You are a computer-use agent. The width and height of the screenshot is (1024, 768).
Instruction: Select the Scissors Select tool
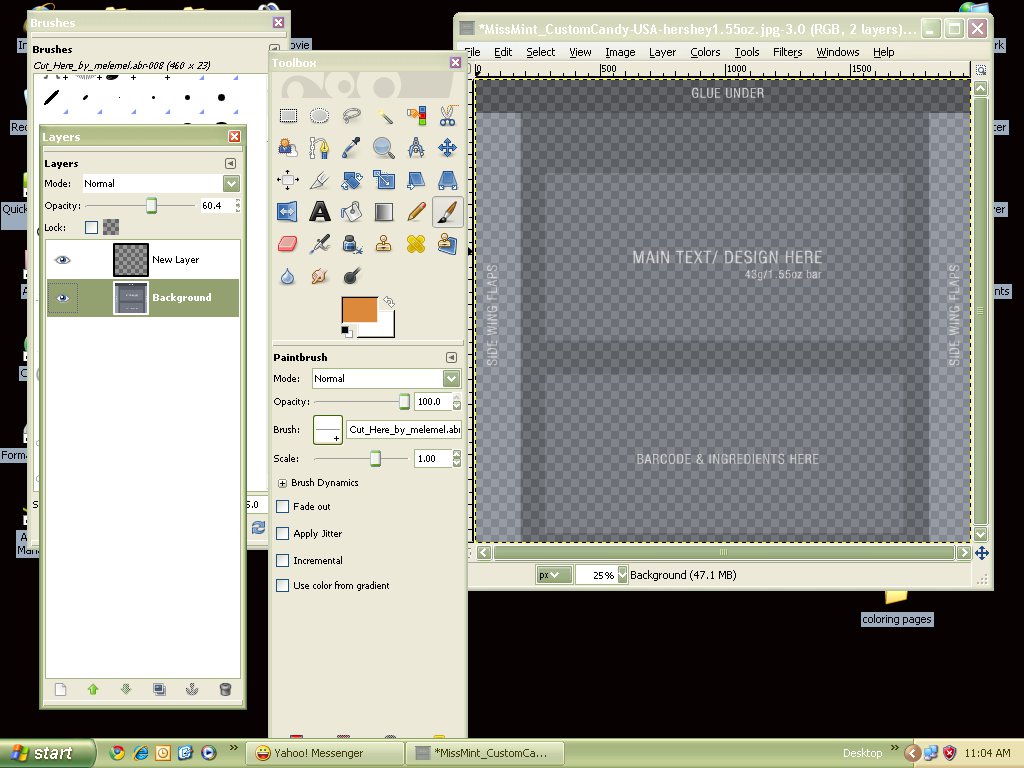click(447, 116)
